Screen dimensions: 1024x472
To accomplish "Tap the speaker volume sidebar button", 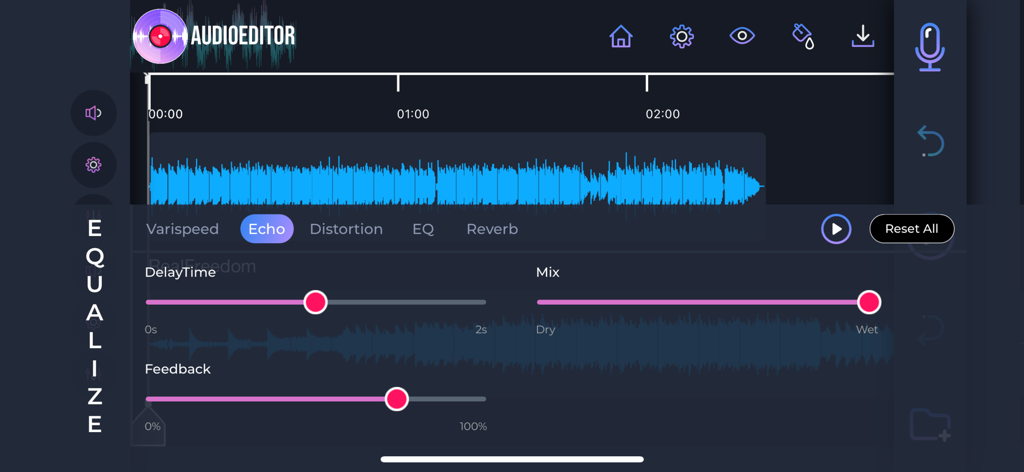I will point(93,113).
